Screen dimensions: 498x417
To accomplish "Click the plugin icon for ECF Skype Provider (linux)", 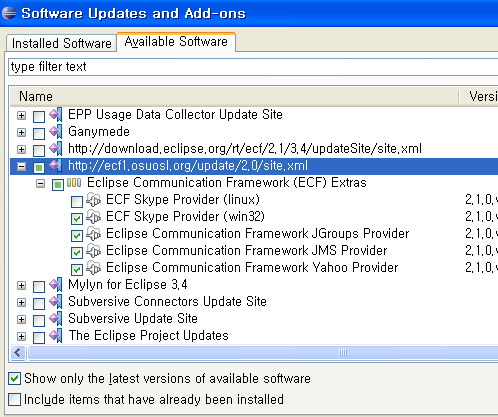I will pyautogui.click(x=94, y=200).
